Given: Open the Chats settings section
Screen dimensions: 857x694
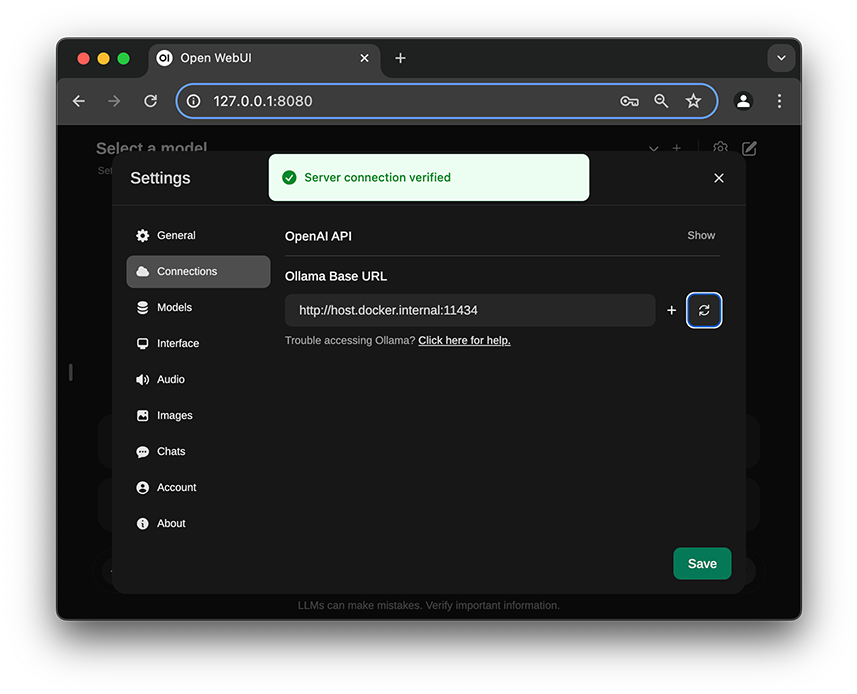Looking at the screenshot, I should (x=198, y=452).
